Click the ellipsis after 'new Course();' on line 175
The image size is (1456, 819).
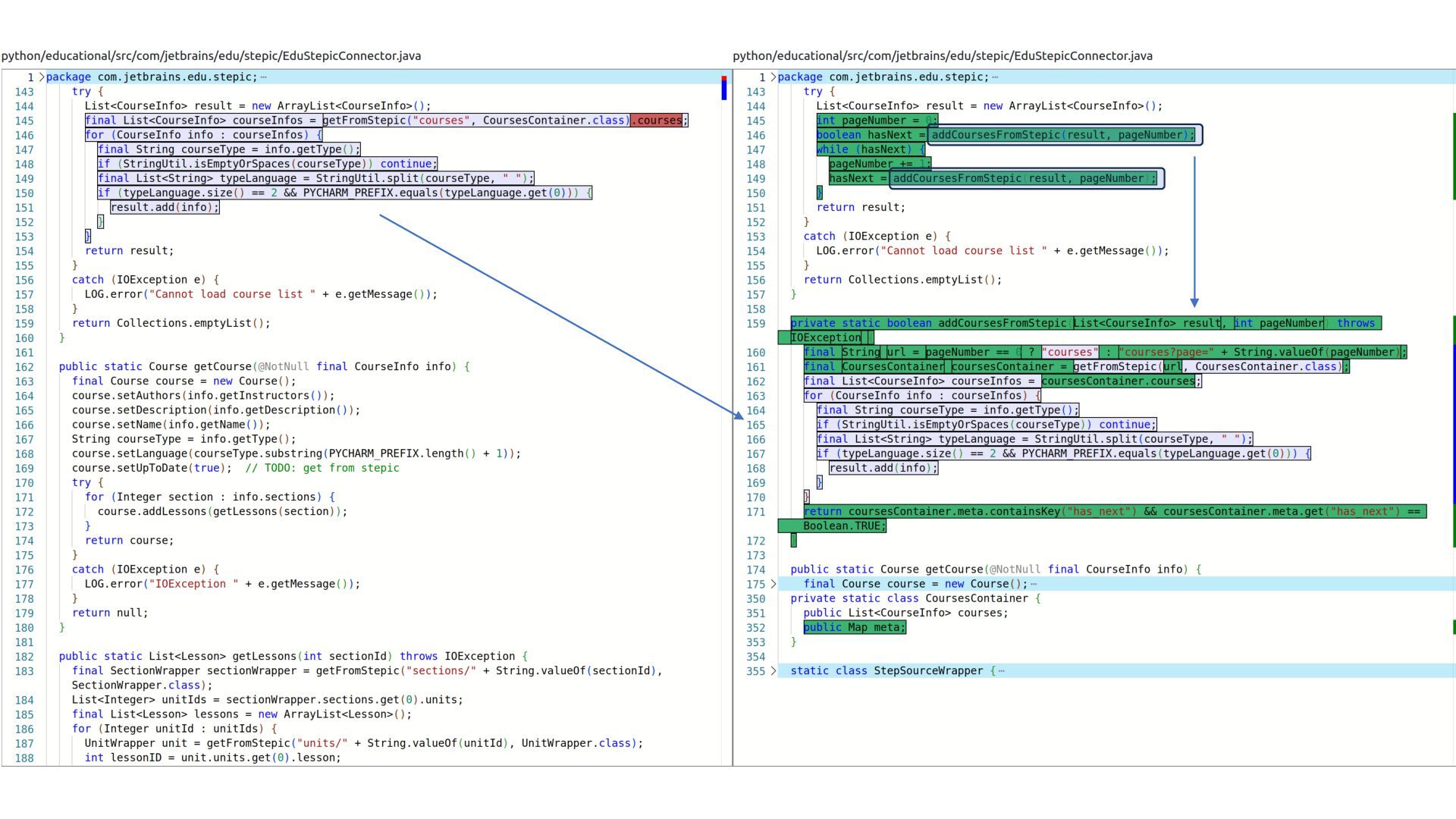click(x=1034, y=584)
